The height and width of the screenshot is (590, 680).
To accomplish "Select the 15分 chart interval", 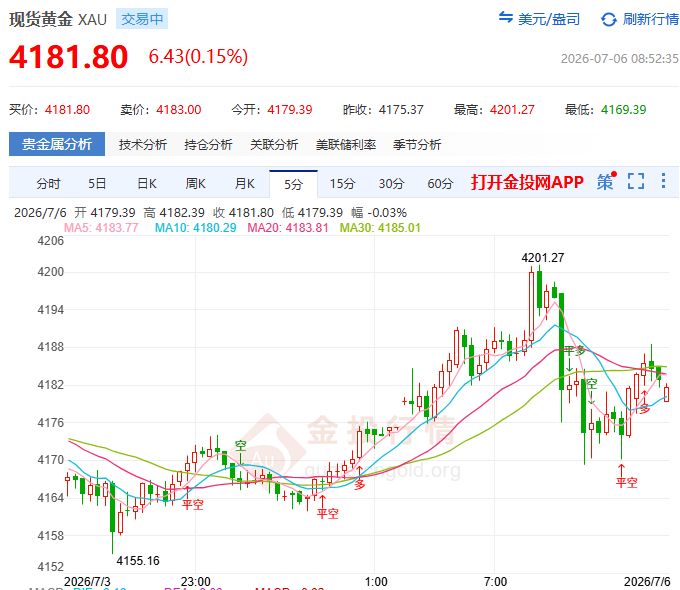I will [342, 184].
